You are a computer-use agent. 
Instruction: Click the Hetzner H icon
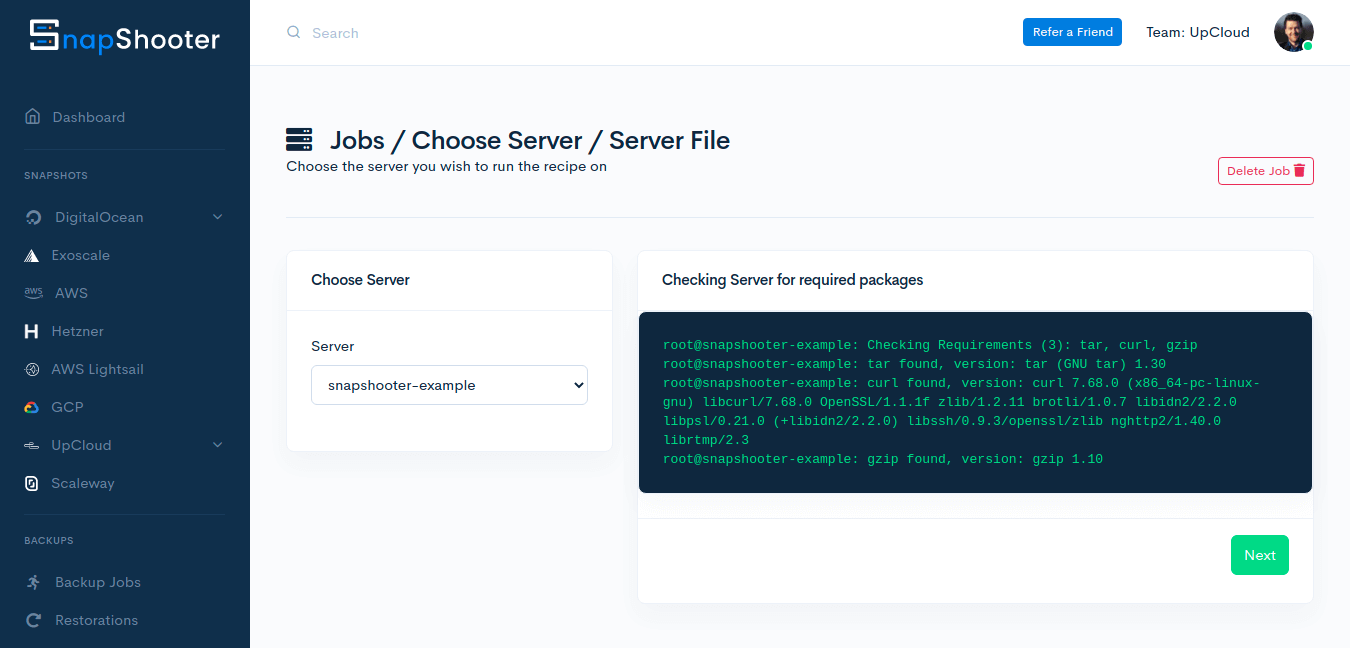(x=32, y=331)
